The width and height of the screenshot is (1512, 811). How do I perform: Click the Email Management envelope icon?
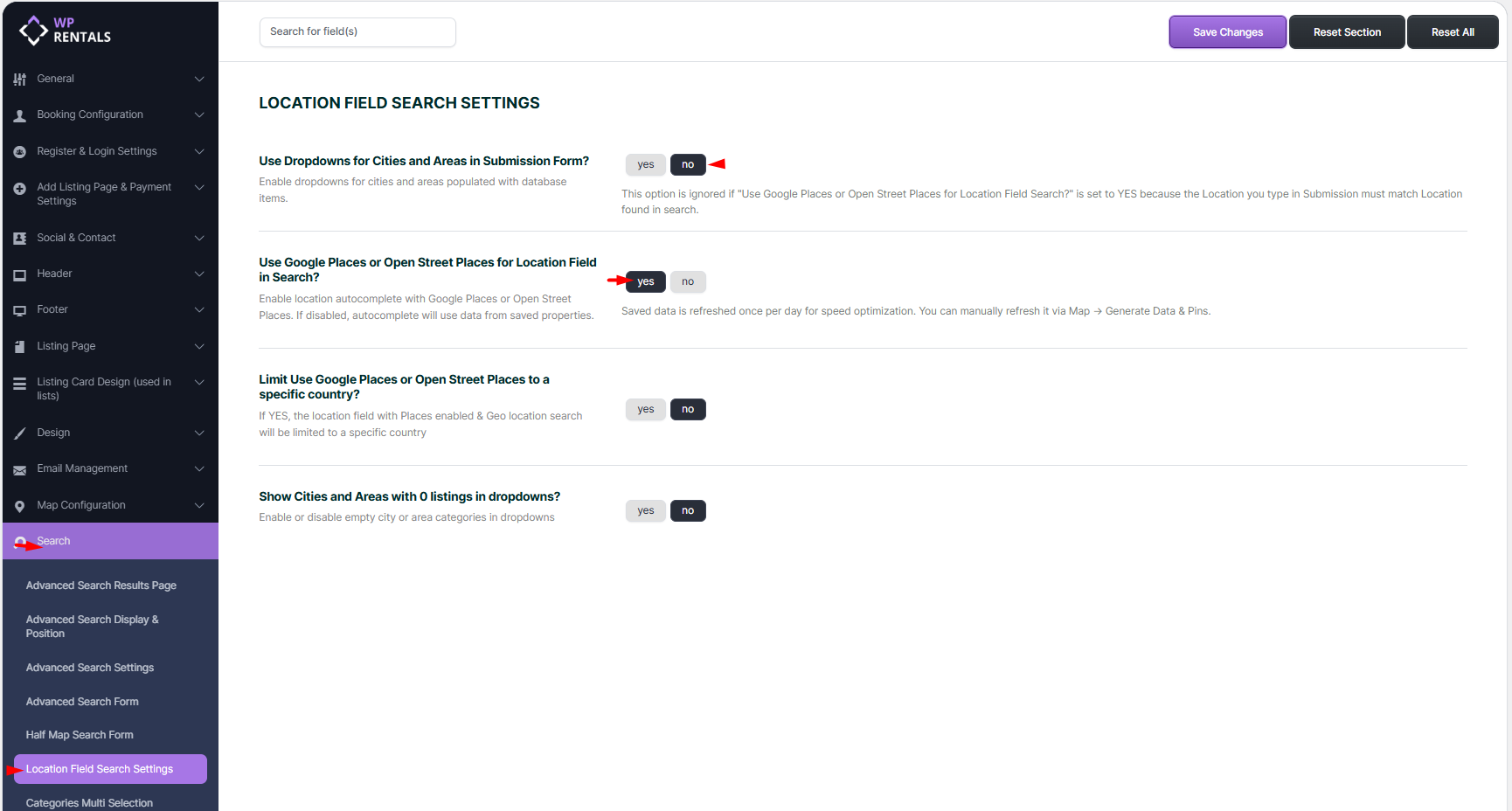click(x=20, y=470)
